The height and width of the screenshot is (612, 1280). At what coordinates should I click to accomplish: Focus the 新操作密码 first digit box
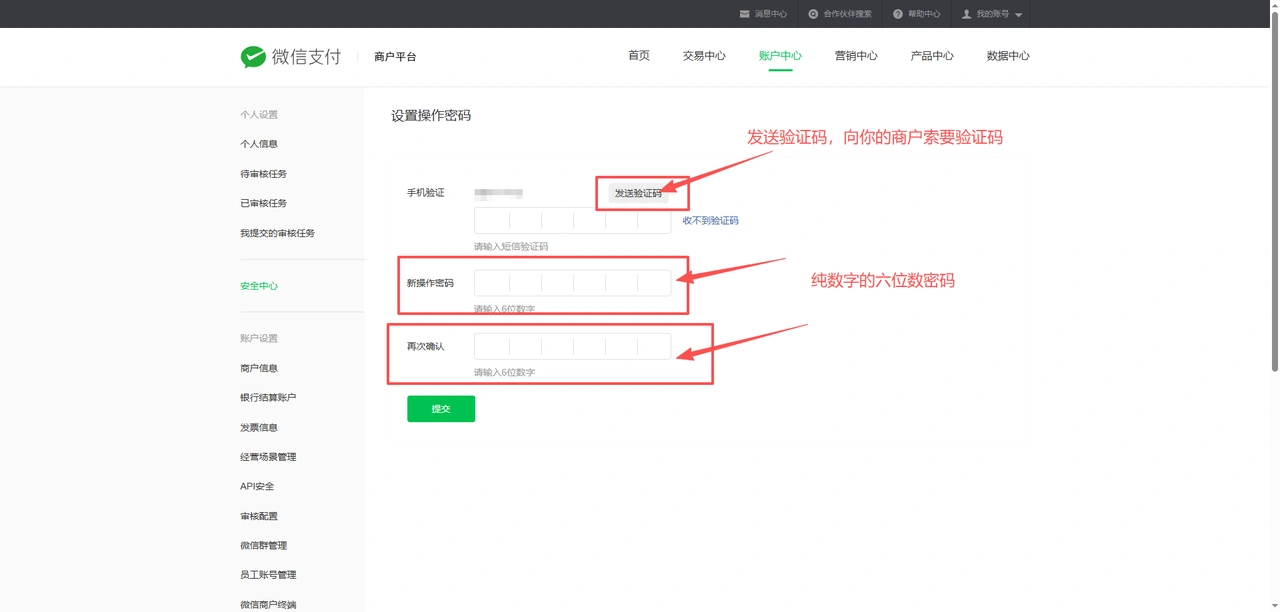pos(492,283)
